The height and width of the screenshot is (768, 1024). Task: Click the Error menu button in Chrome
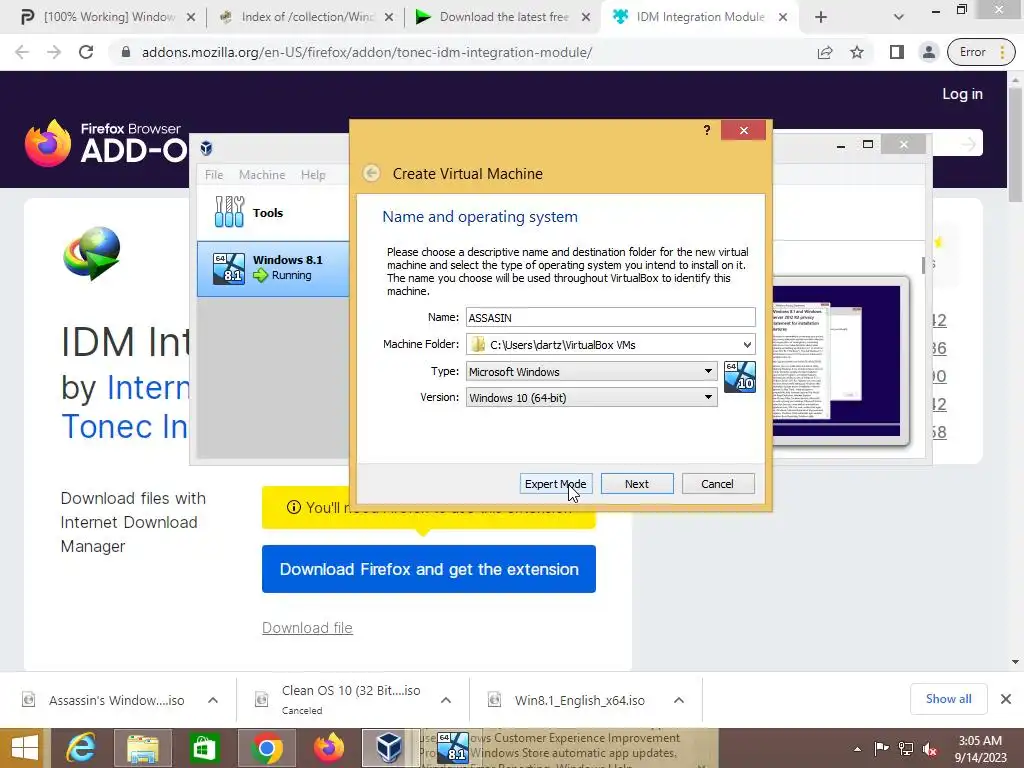point(982,52)
